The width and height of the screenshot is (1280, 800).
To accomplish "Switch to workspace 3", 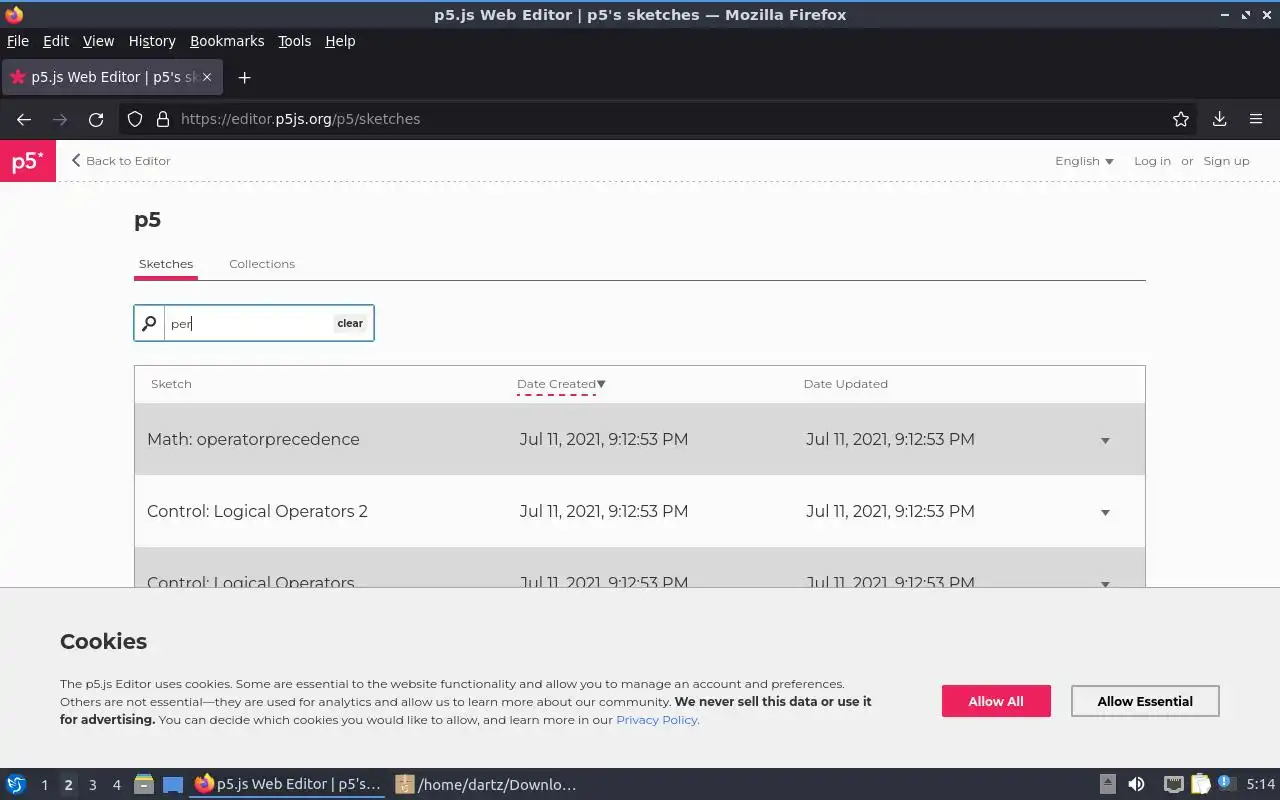I will [92, 785].
